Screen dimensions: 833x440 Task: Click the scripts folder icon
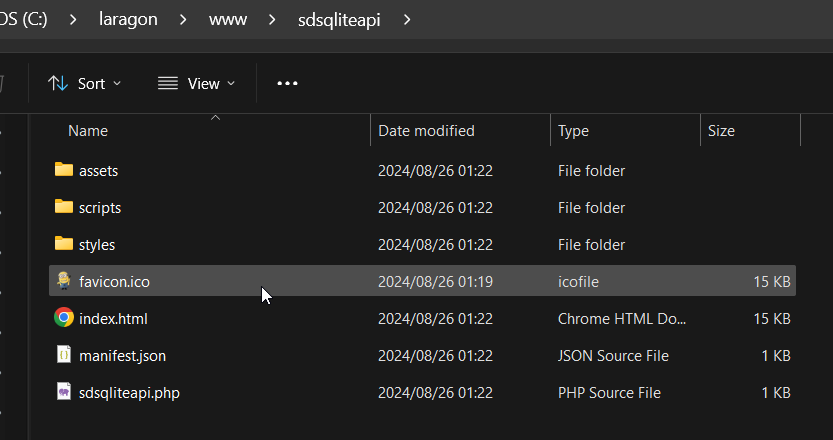(x=64, y=207)
